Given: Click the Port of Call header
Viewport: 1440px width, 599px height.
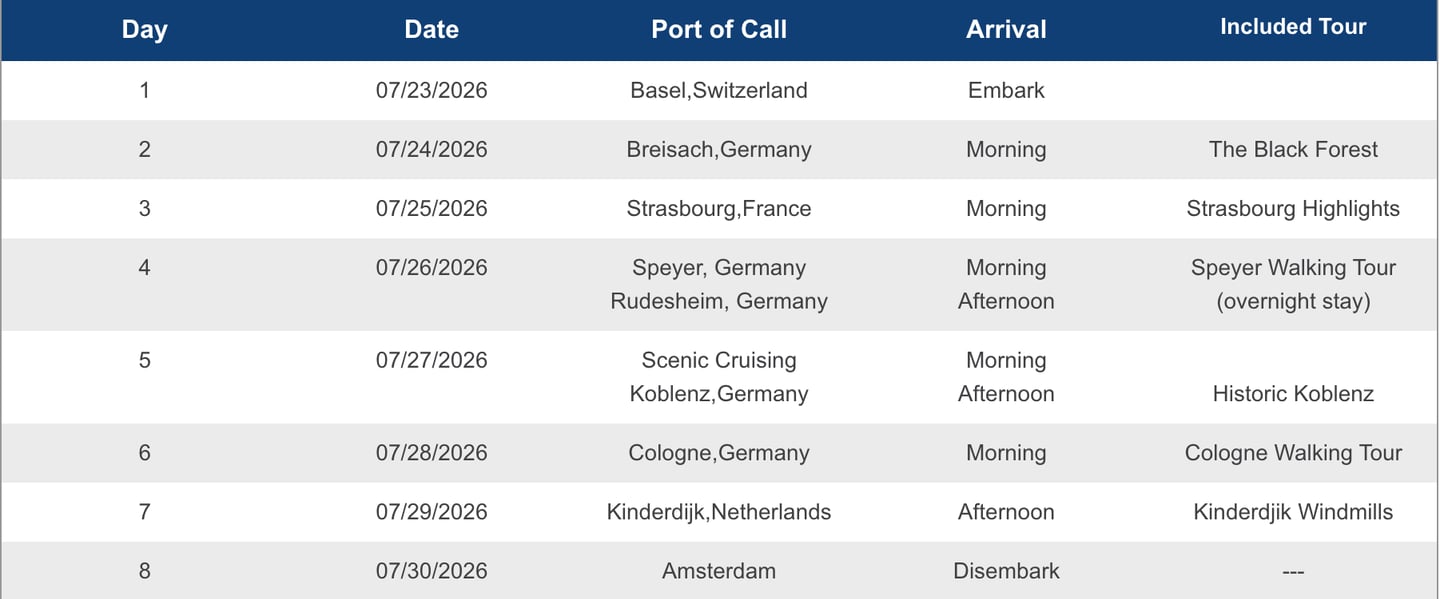Looking at the screenshot, I should tap(719, 30).
